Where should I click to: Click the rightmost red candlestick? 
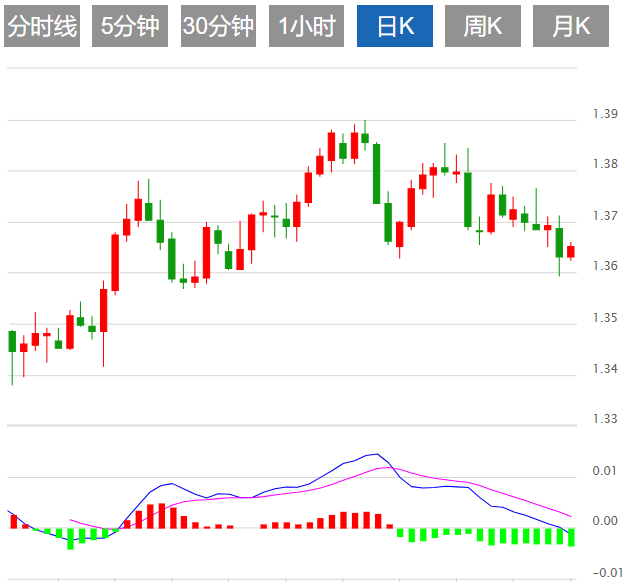coord(571,251)
